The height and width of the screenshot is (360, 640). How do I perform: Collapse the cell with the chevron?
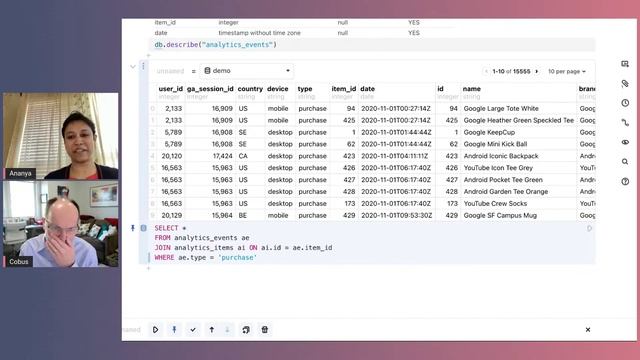[133, 67]
